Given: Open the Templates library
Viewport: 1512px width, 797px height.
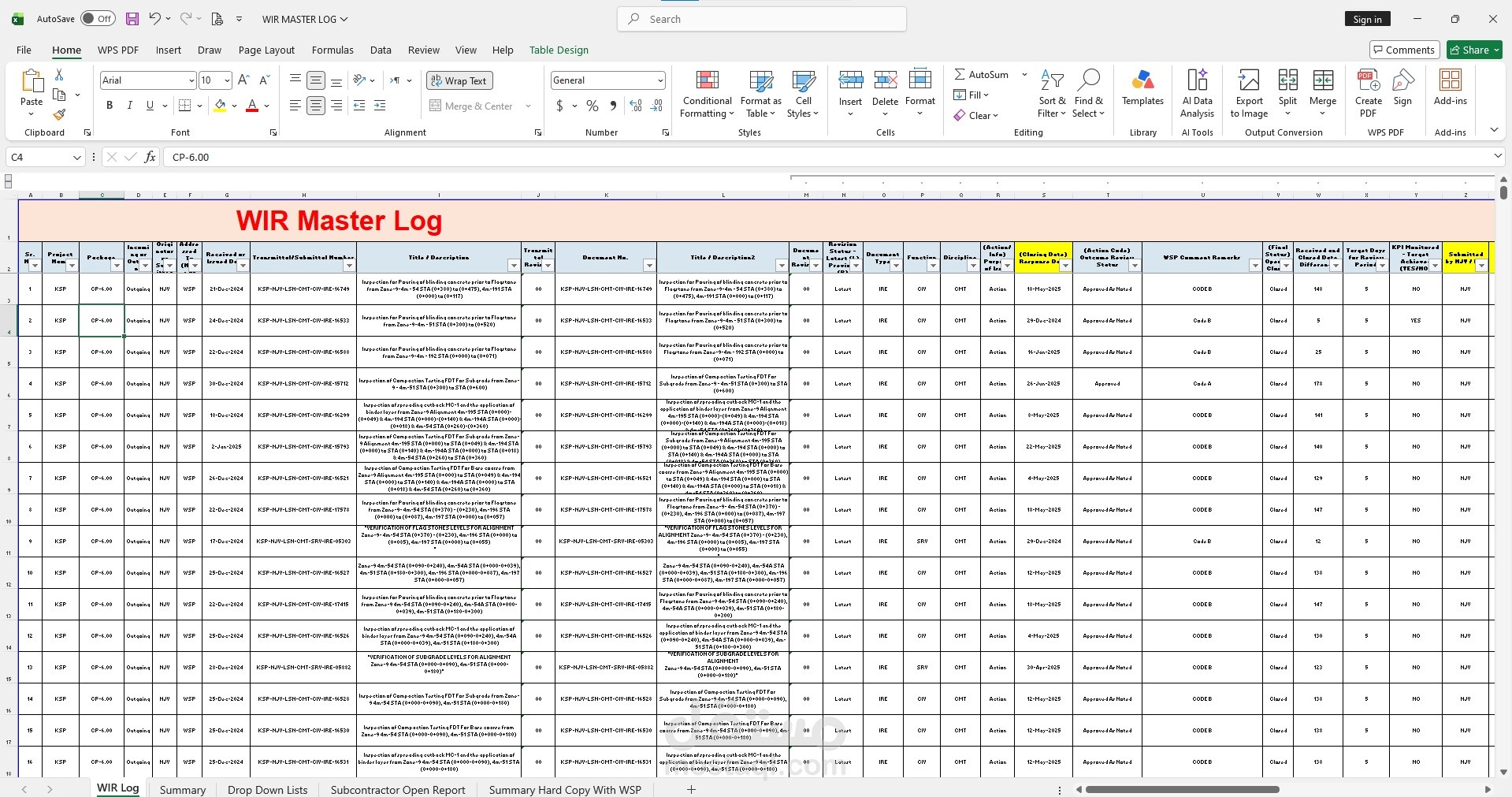Looking at the screenshot, I should point(1142,88).
